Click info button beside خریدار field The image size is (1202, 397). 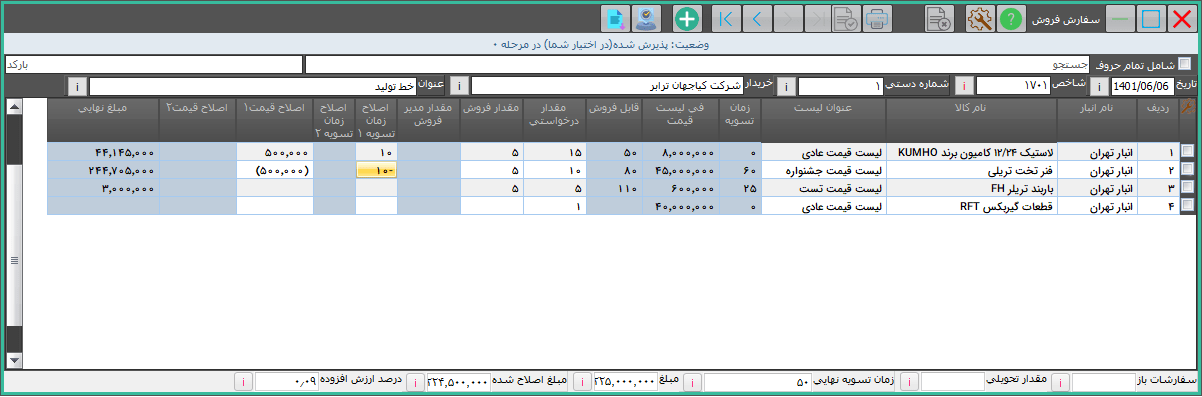[460, 86]
